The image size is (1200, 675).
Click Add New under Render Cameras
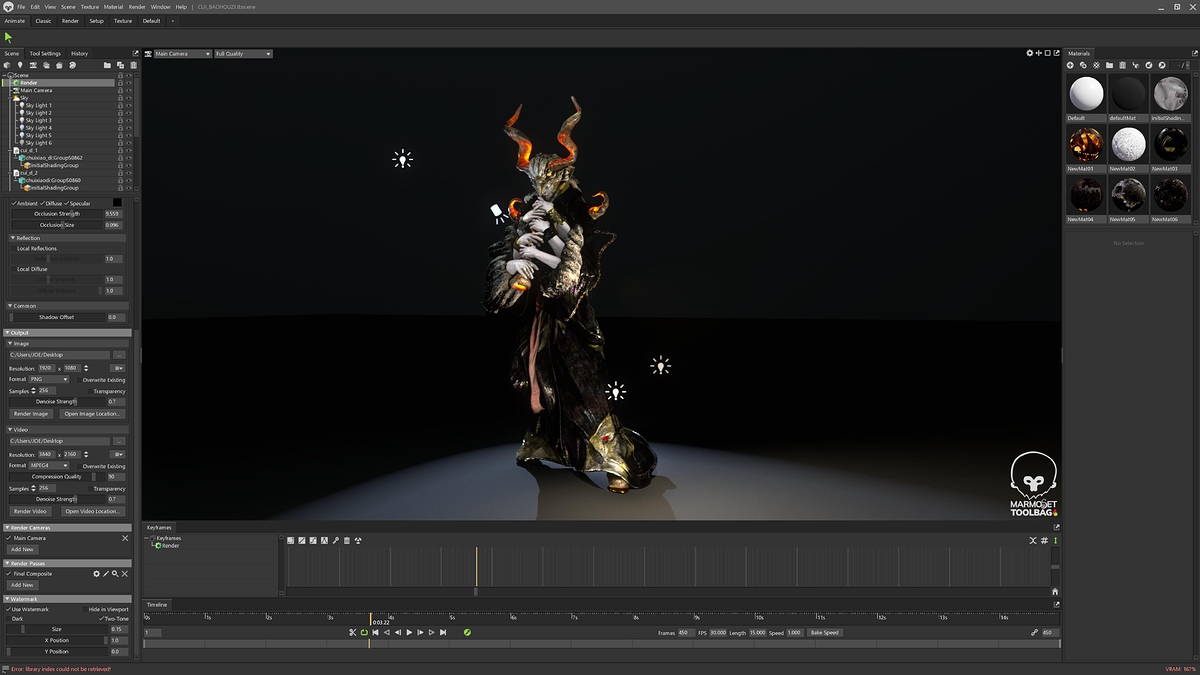22,549
